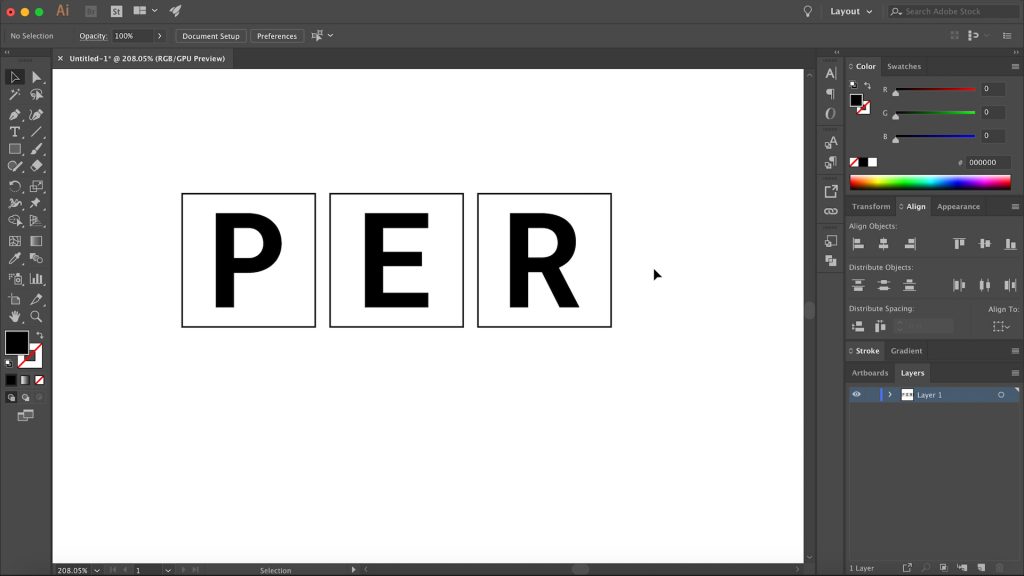Select the Blend tool

(37, 259)
